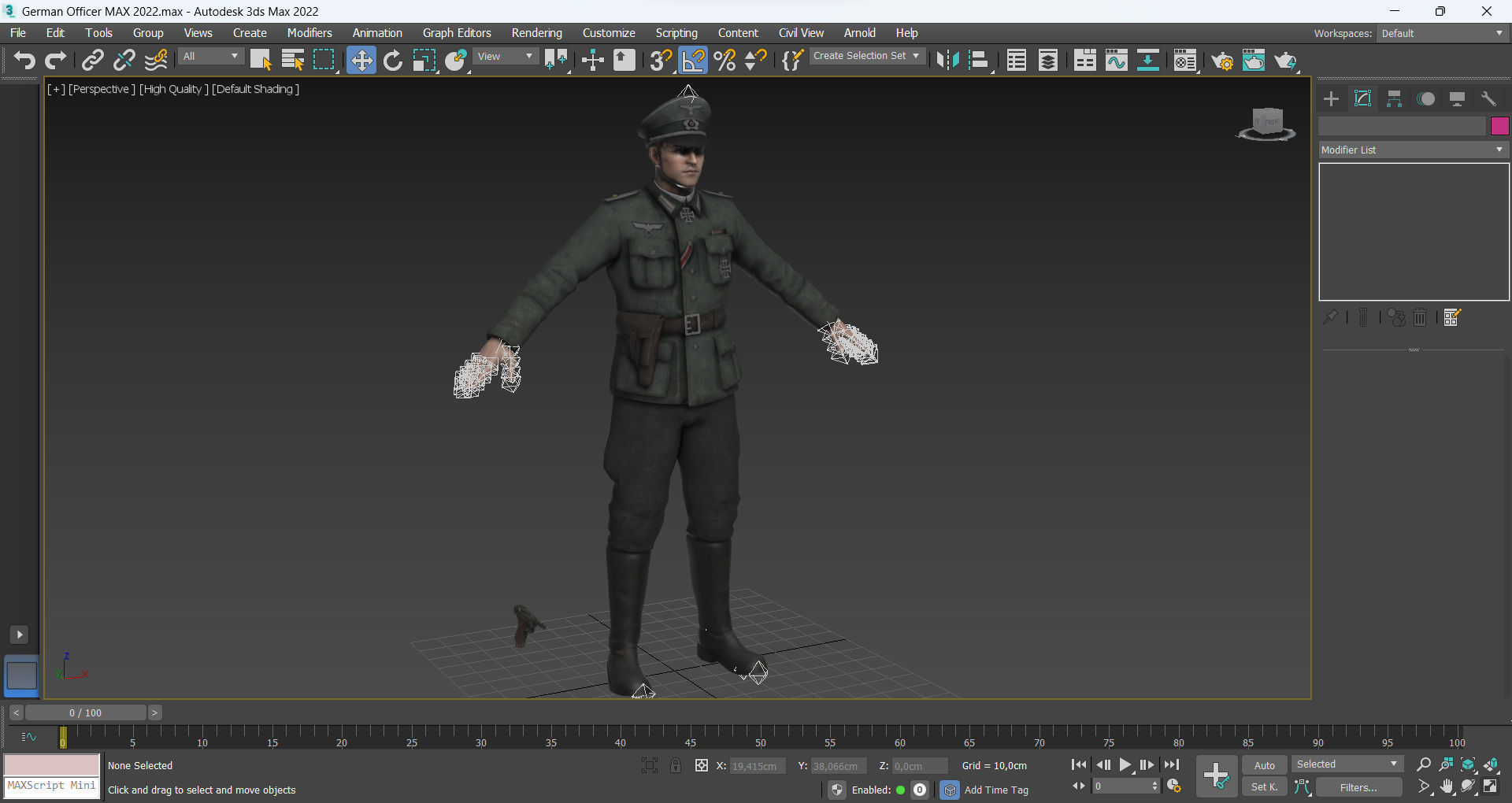Select the Select and Link tool
Viewport: 1512px width, 803px height.
tap(93, 61)
